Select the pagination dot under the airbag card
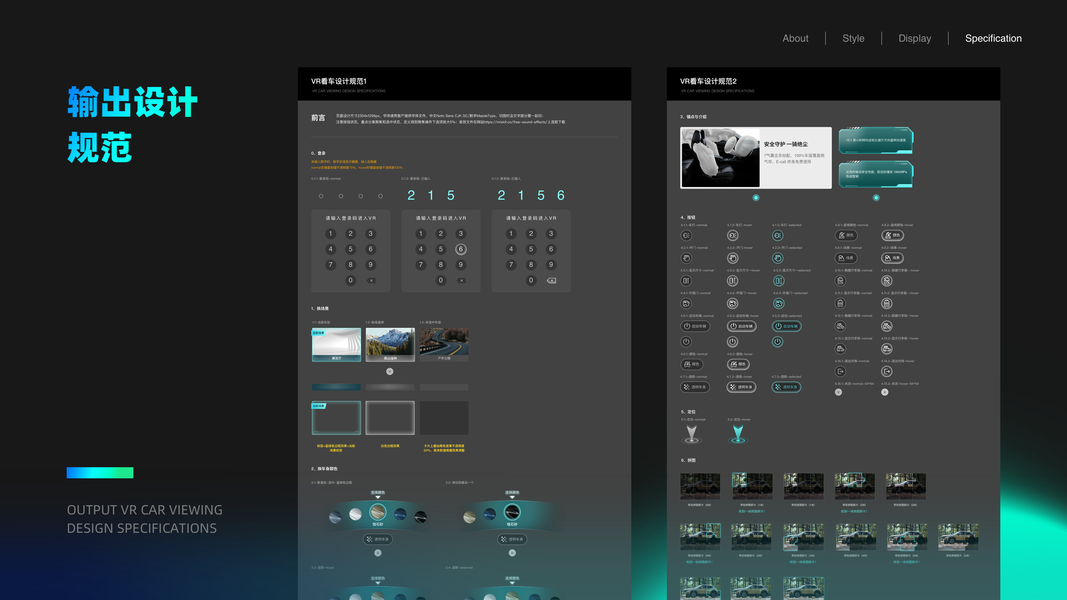 point(755,197)
